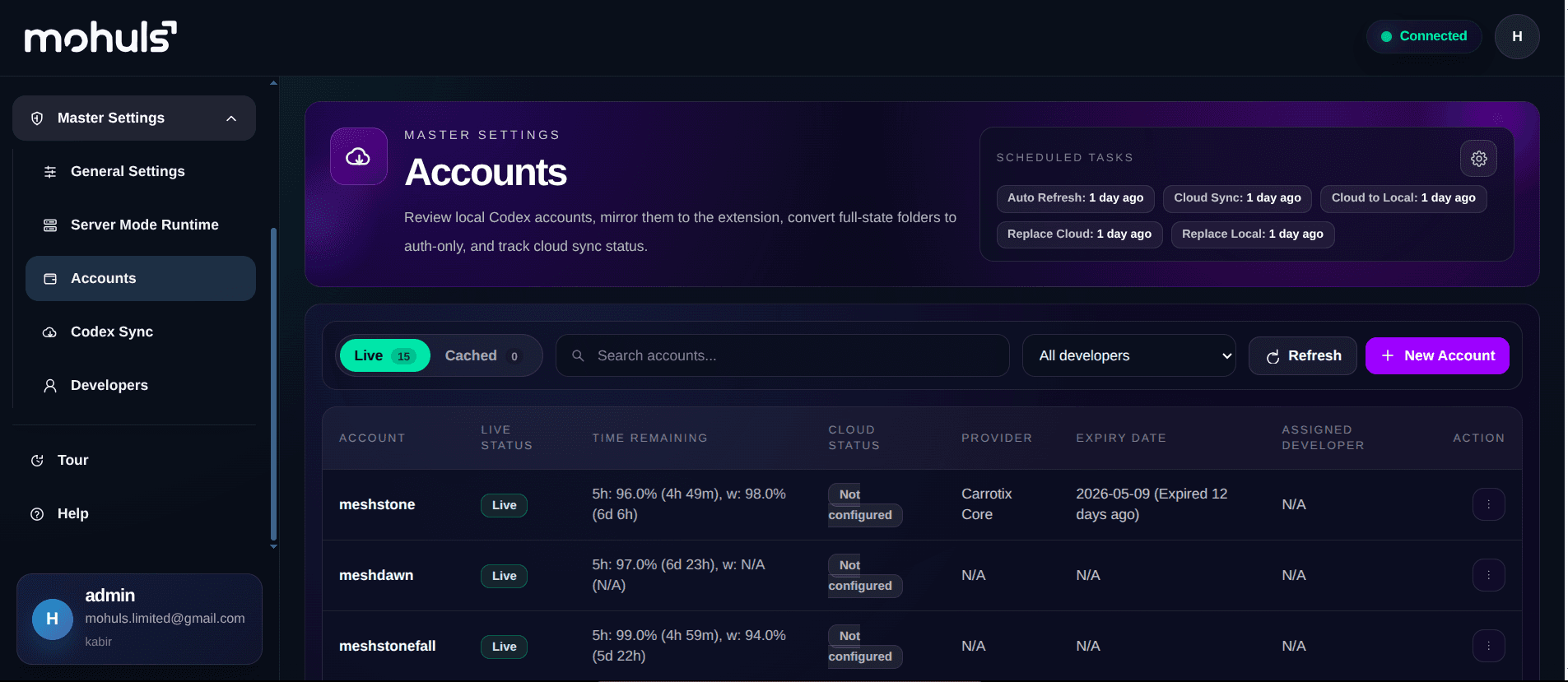Click the Live count badge 15

(x=403, y=356)
